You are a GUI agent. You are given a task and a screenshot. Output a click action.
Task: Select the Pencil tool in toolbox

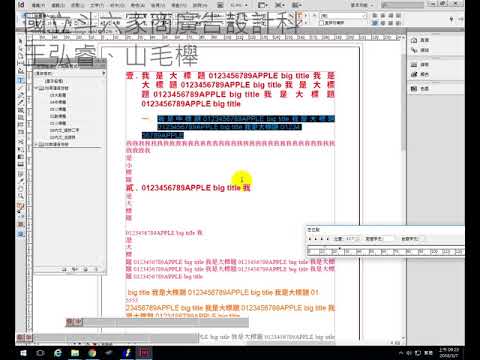pos(21,103)
